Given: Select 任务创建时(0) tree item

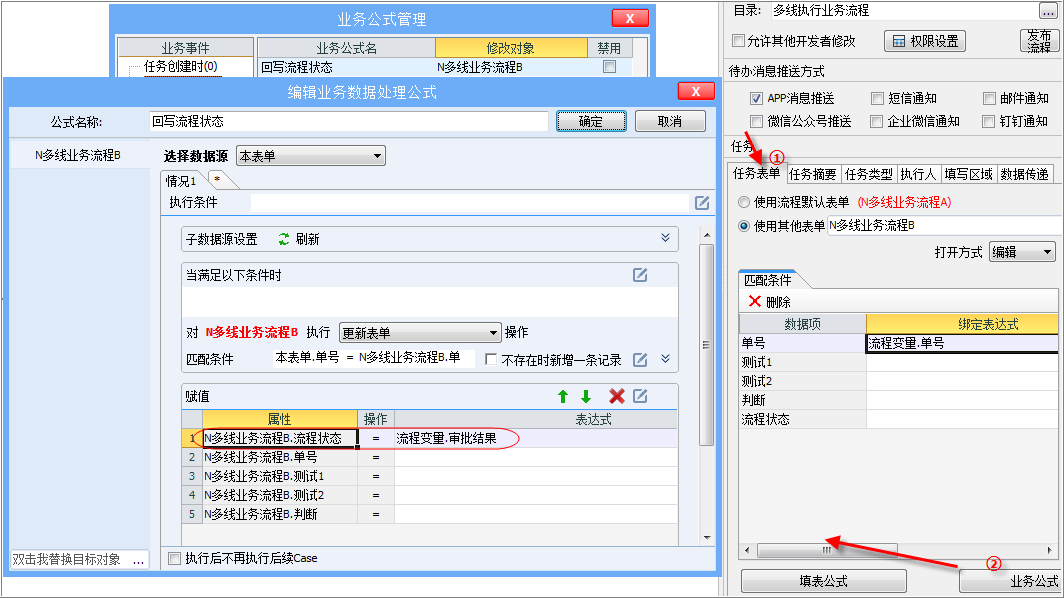Looking at the screenshot, I should (180, 67).
